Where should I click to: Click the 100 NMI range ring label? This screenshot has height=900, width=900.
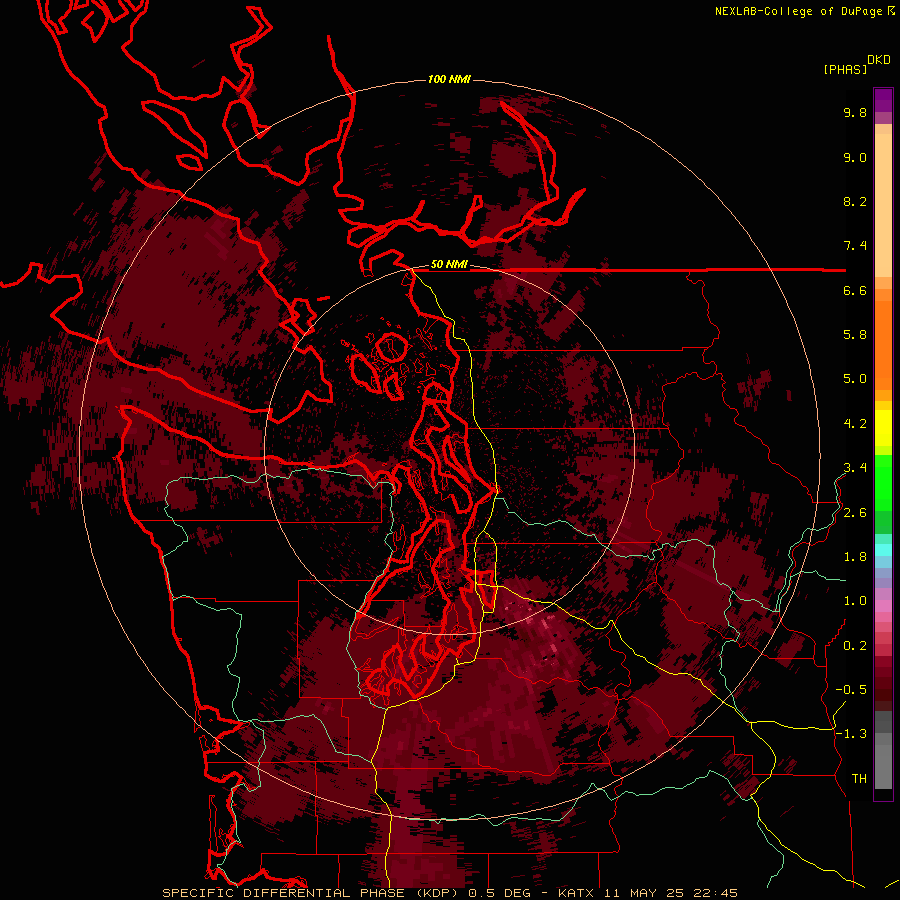(449, 79)
